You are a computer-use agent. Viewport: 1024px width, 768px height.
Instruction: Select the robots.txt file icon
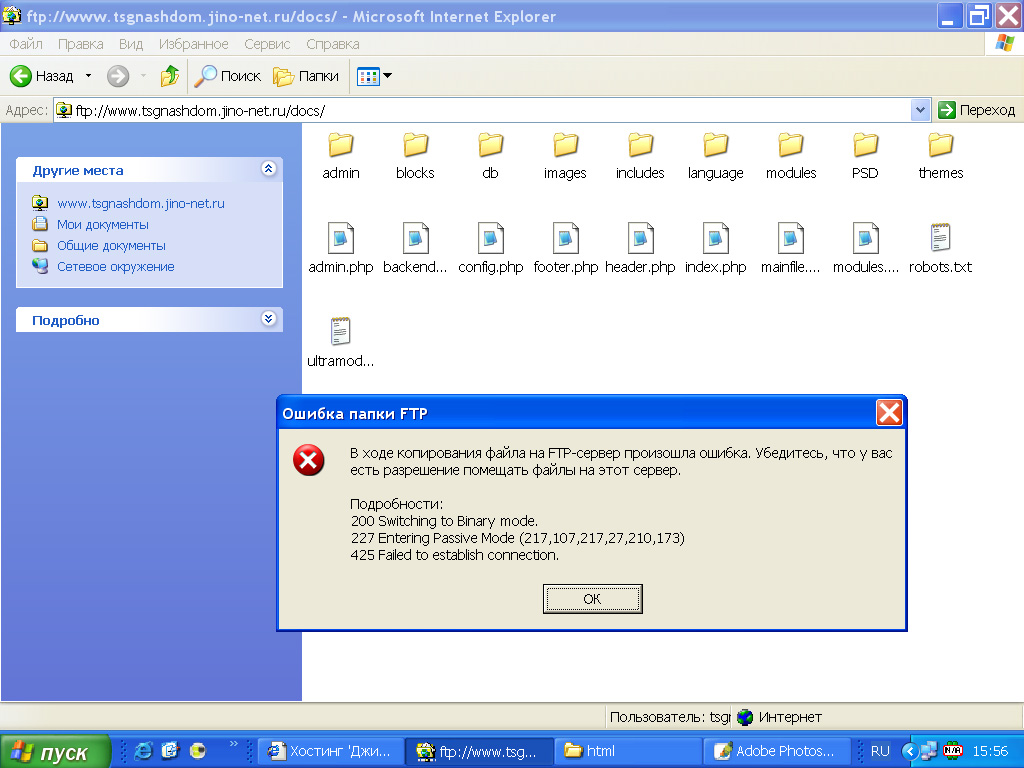940,238
